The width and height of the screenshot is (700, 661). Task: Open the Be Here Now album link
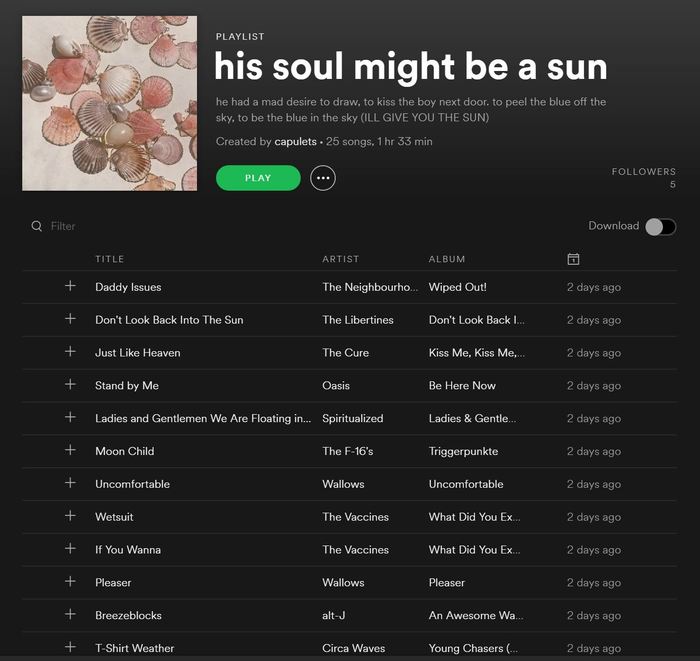tap(462, 386)
